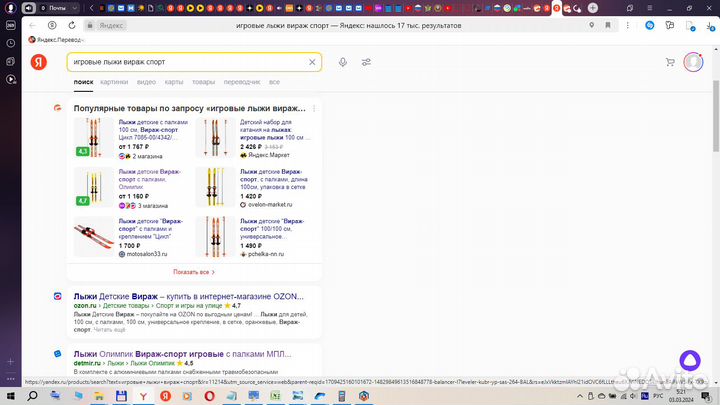Viewport: 720px width, 405px height.
Task: Open the user profile avatar
Action: 693,62
